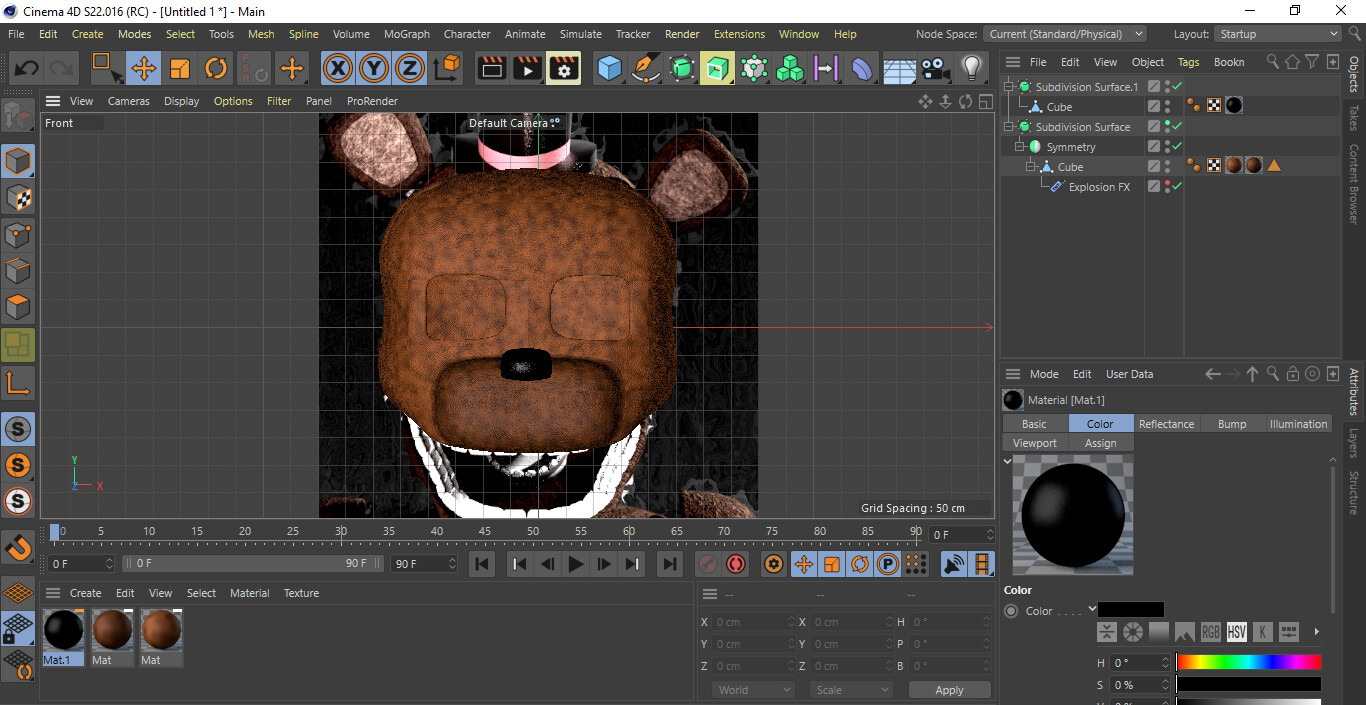Add a Camera object from the toolbar
1366x705 pixels.
pyautogui.click(x=935, y=68)
